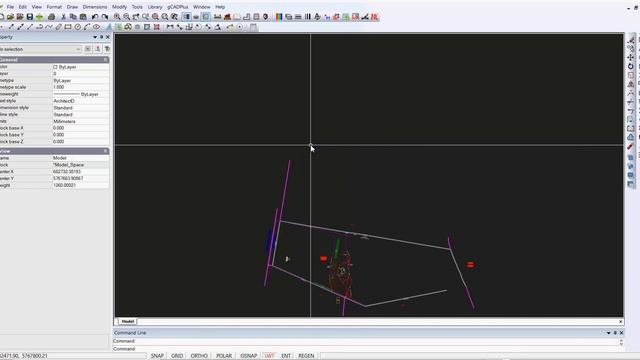Viewport: 640px width, 360px height.
Task: Open the No selection dropdown
Action: click(40, 49)
